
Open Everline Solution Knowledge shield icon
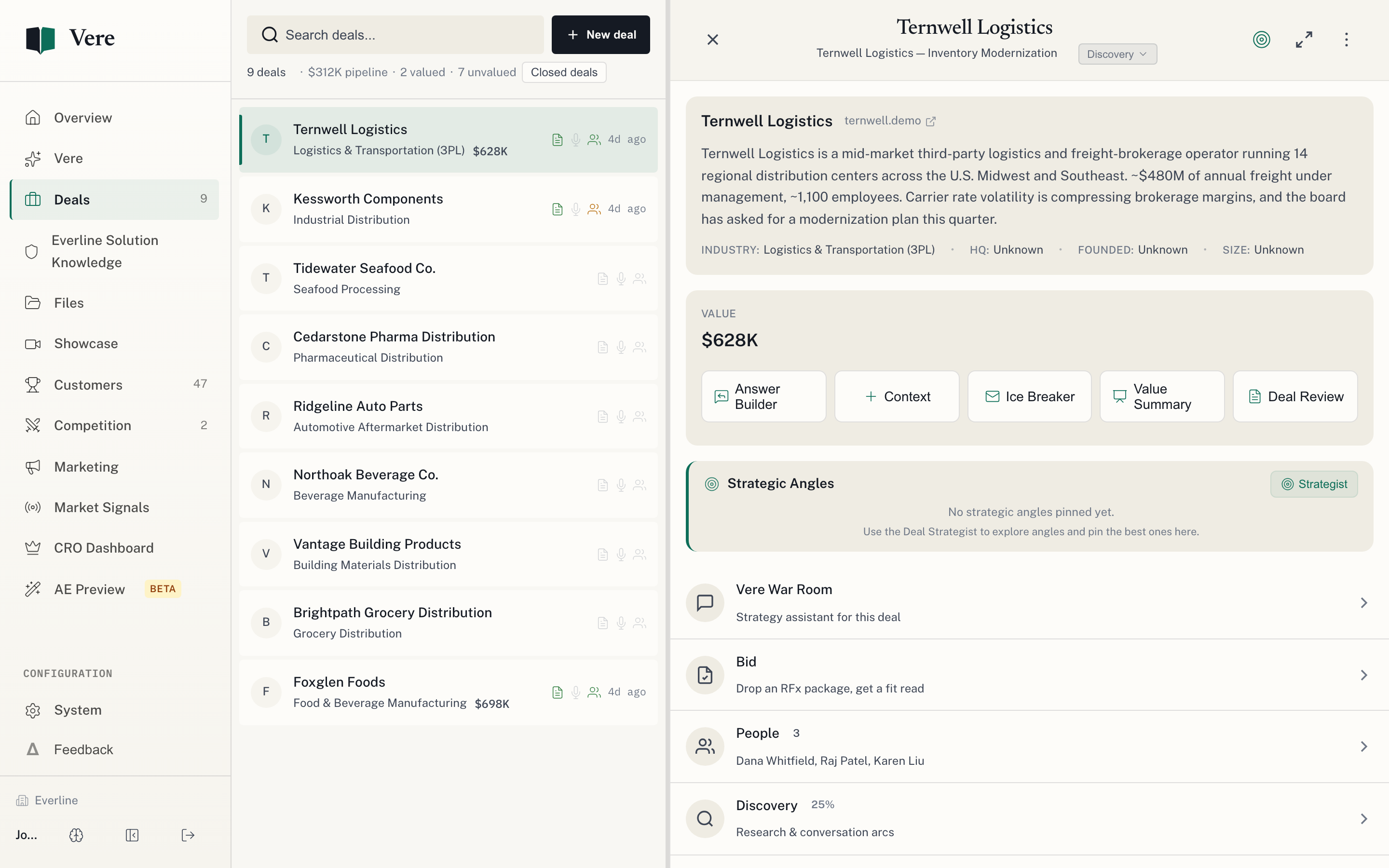(31, 251)
